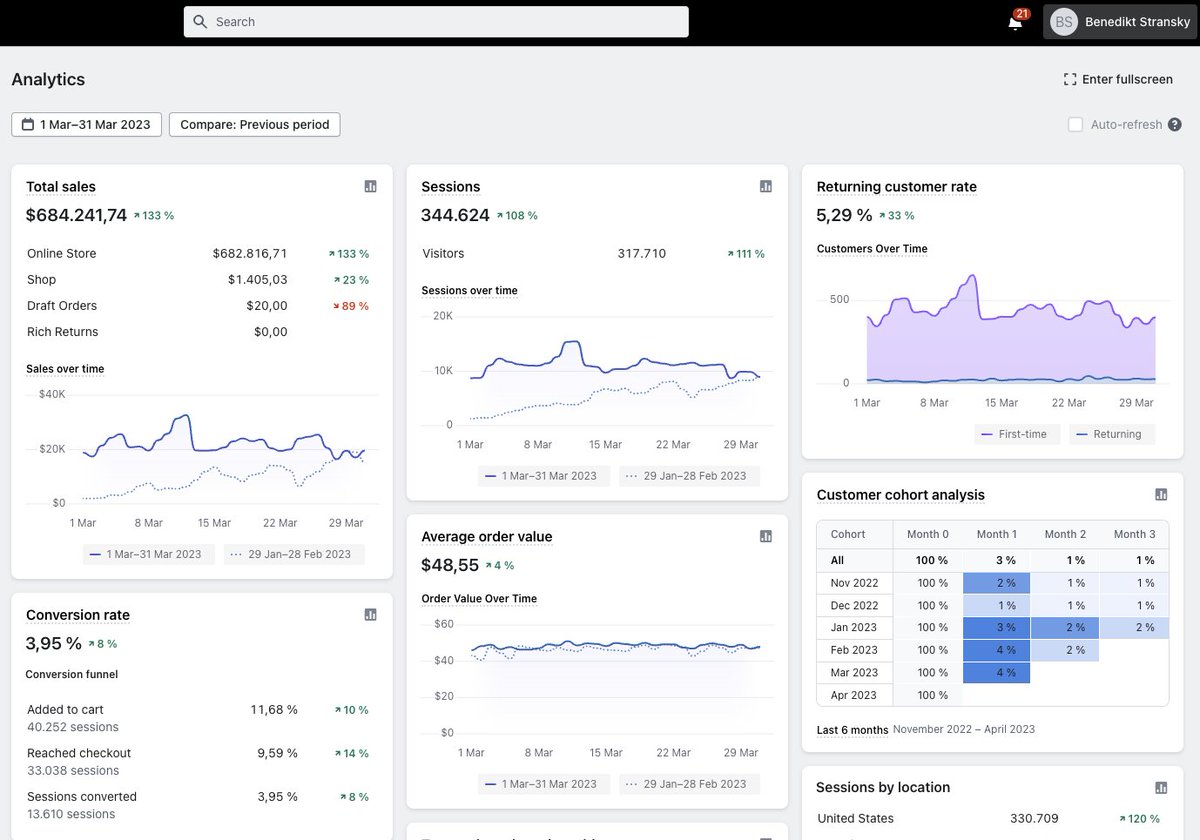Screen dimensions: 1200x840
Task: Toggle 29 Jan–28 Feb legend in Sessions chart
Action: (x=689, y=476)
